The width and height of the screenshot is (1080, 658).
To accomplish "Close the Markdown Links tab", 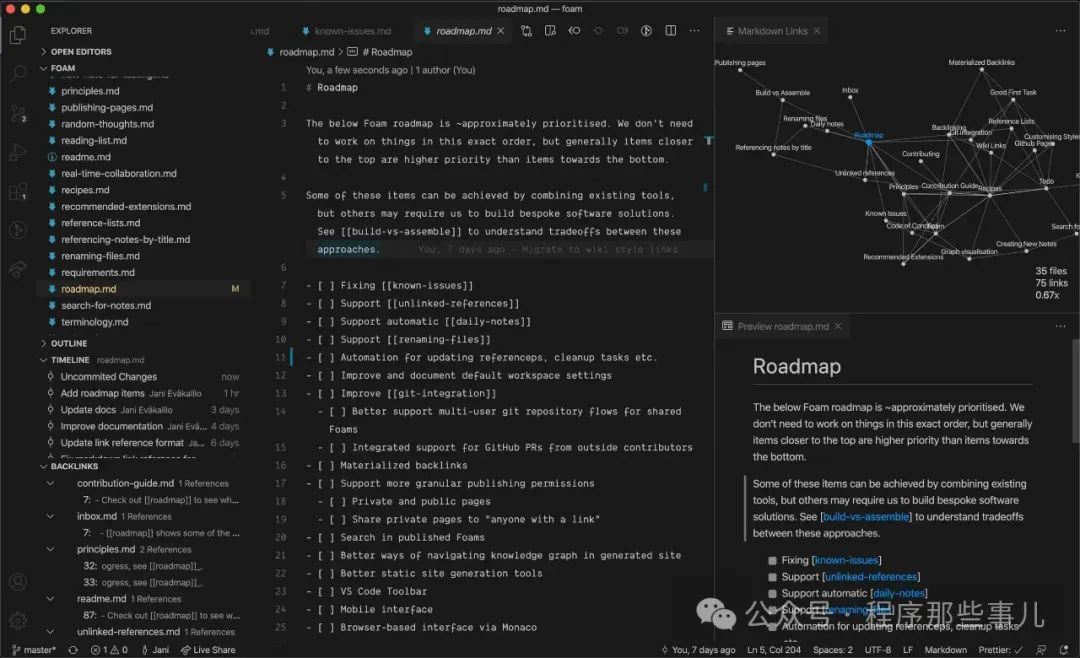I will (817, 31).
